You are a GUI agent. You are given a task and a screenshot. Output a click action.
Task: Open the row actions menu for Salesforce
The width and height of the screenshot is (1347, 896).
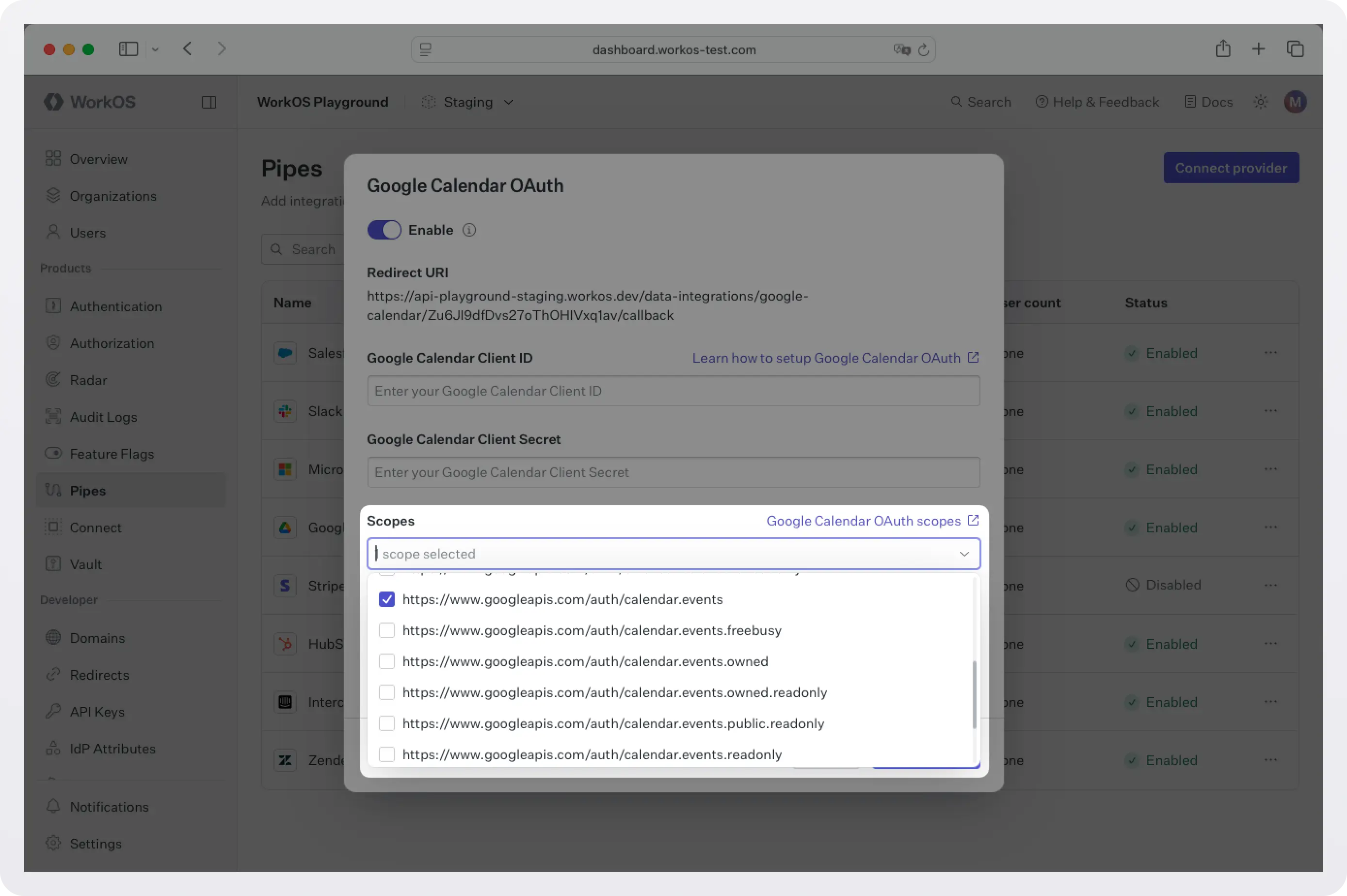pos(1271,353)
